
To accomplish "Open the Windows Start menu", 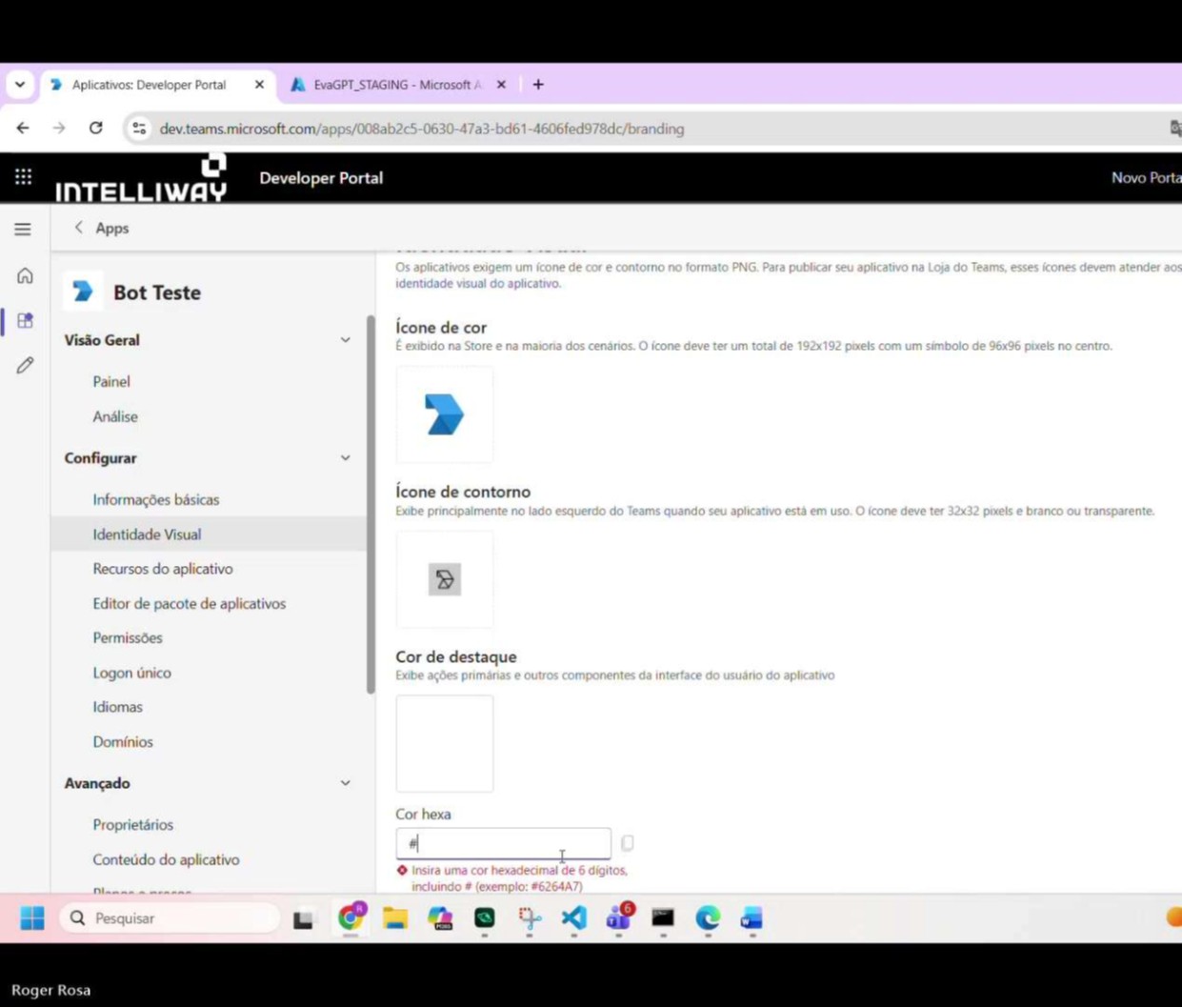I will [31, 917].
